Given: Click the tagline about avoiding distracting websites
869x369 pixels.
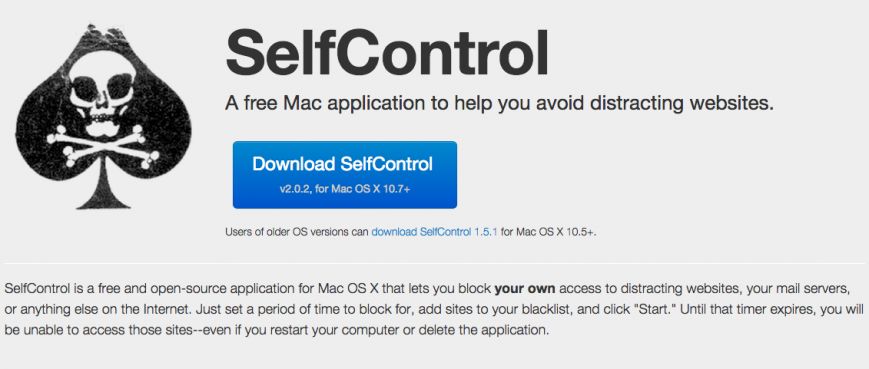Looking at the screenshot, I should coord(499,104).
